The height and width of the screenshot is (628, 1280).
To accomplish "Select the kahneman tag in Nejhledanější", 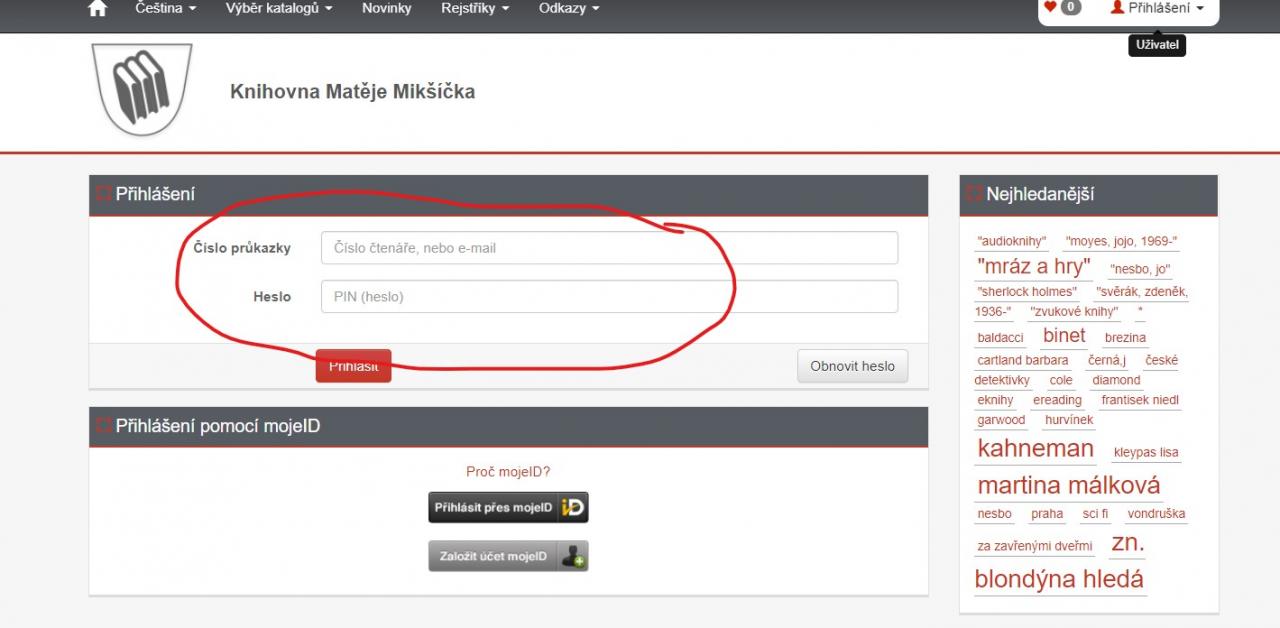I will tap(1035, 449).
